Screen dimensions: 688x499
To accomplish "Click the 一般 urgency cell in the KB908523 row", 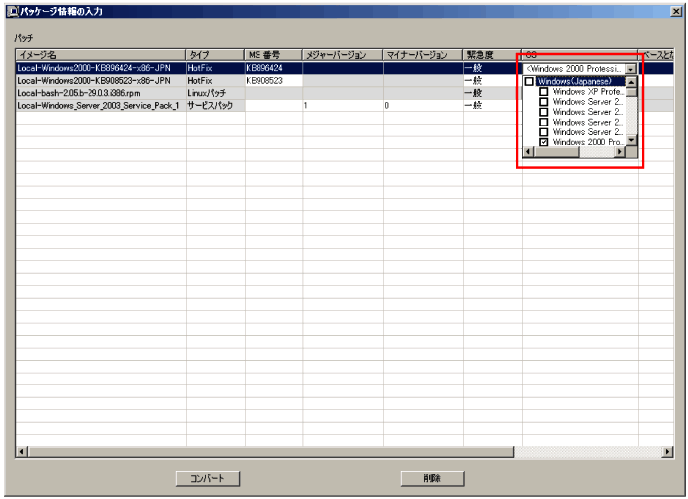I will pos(492,81).
